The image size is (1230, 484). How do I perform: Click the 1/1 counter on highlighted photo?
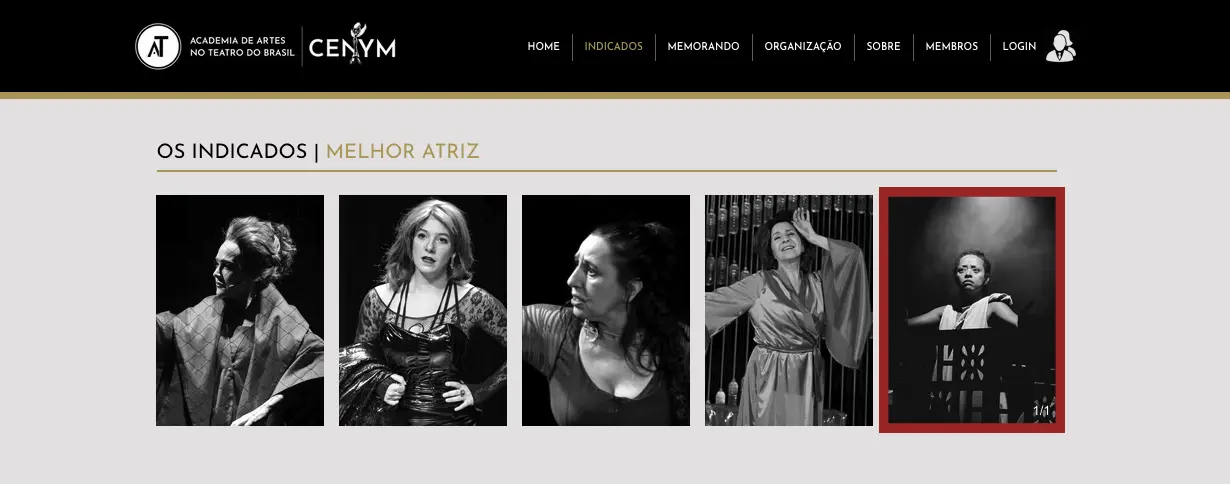[1041, 411]
